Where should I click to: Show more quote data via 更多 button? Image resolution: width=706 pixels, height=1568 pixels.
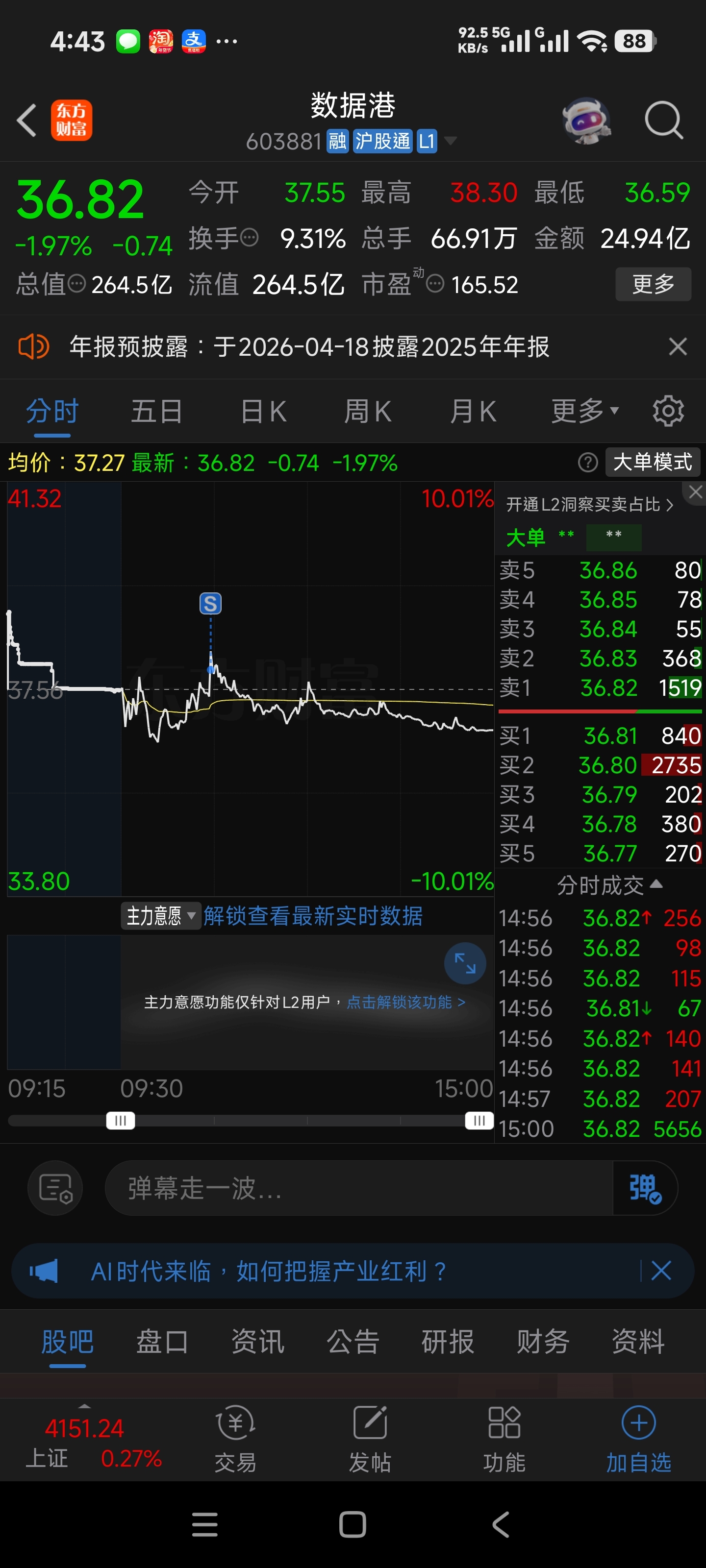pos(653,284)
